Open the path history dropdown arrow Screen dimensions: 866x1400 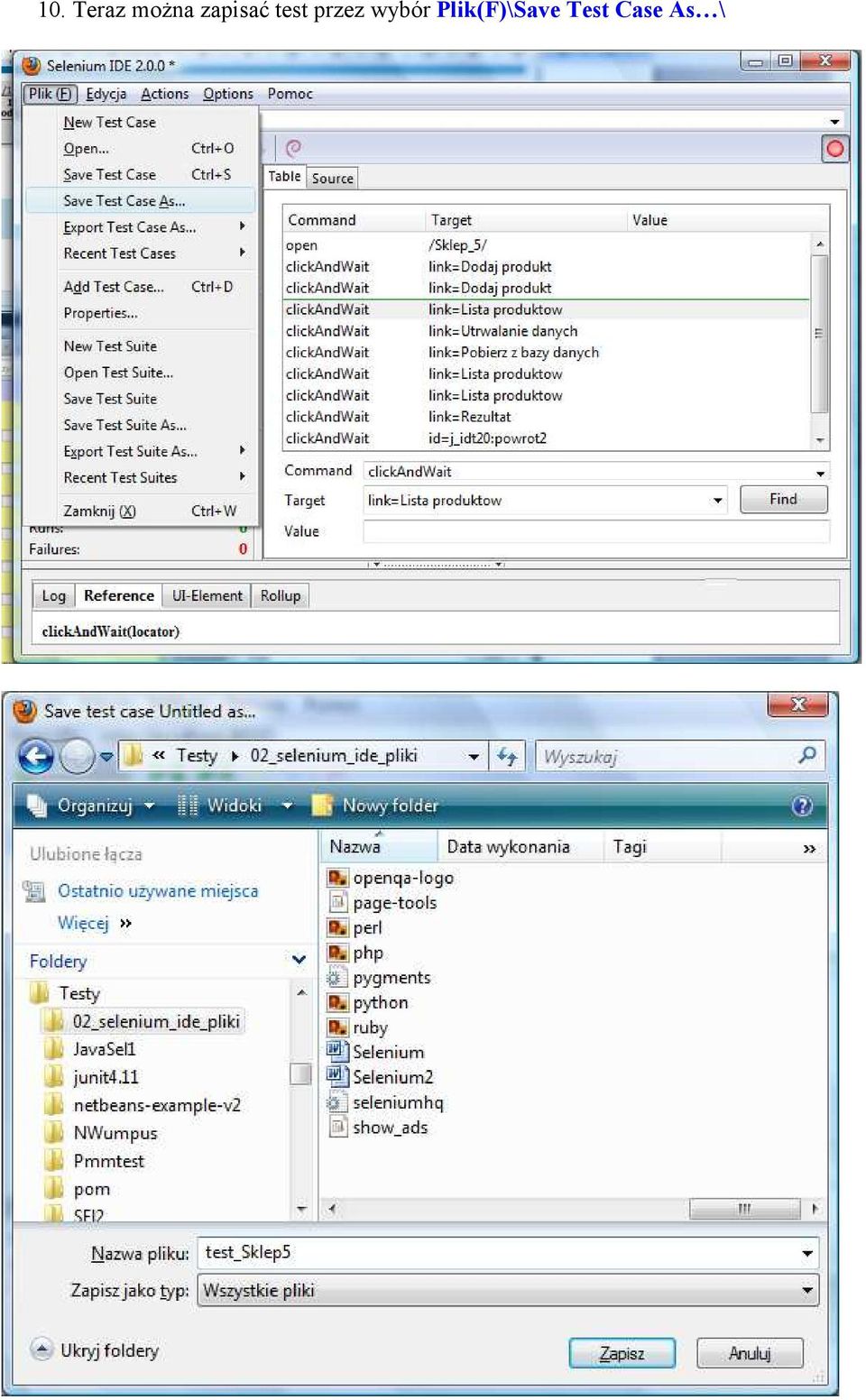(x=474, y=756)
